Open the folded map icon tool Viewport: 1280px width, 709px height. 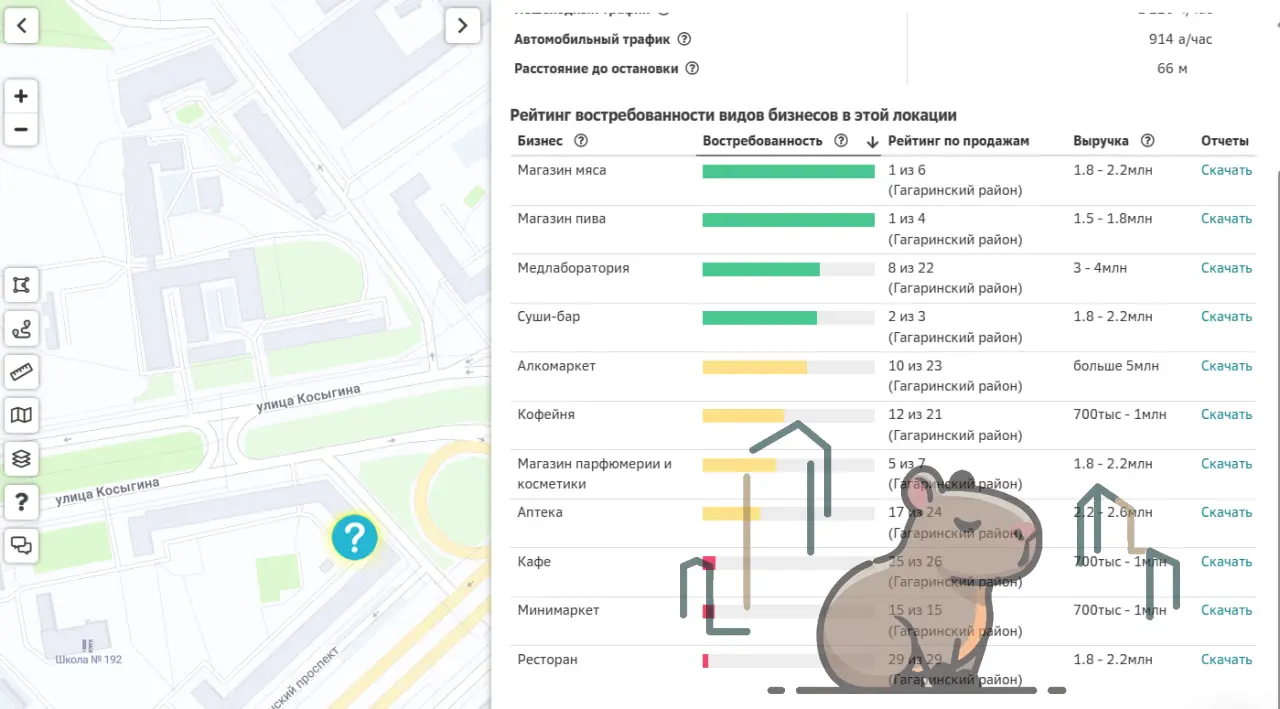click(x=21, y=415)
